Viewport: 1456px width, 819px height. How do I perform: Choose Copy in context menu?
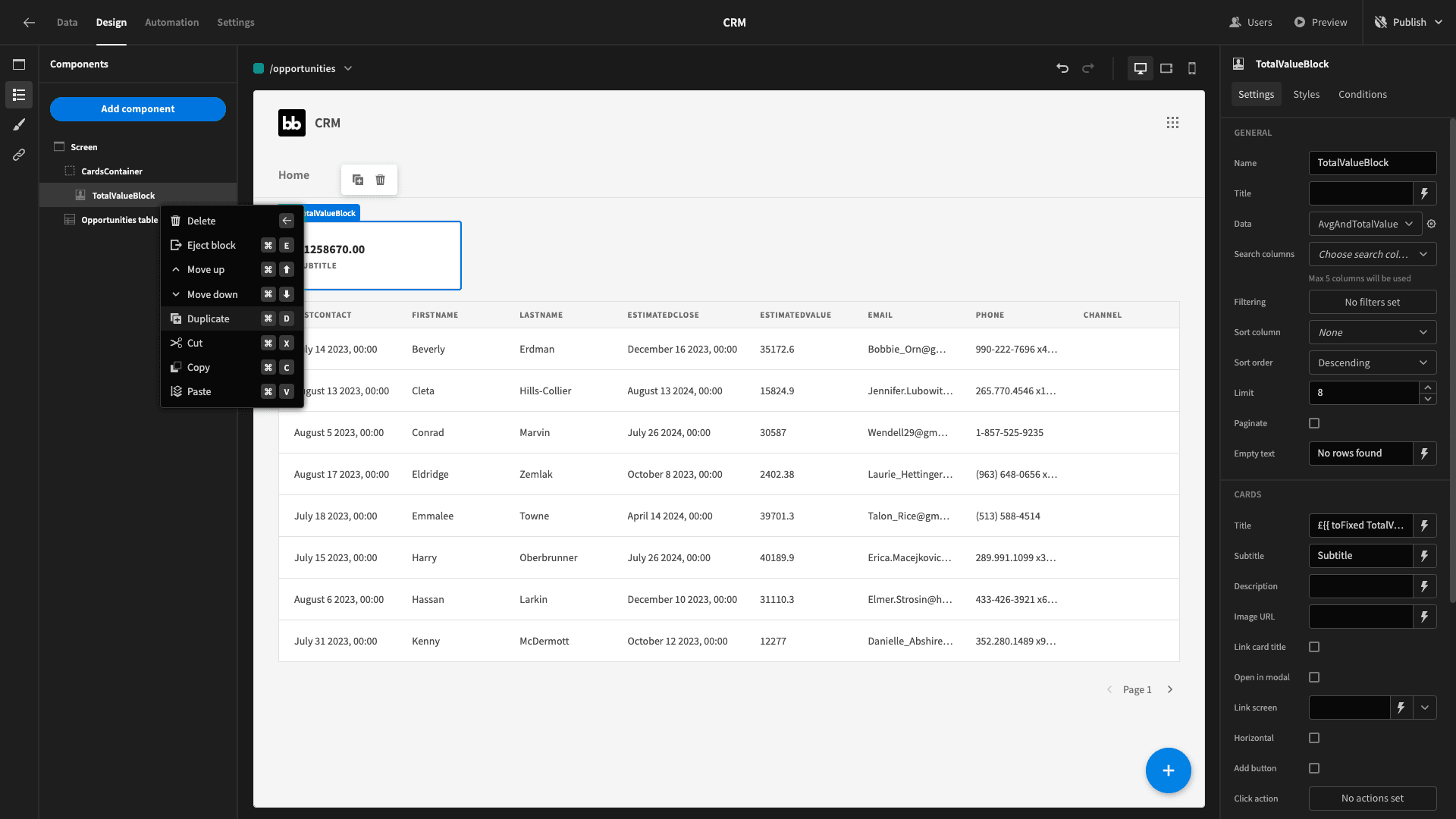232,367
